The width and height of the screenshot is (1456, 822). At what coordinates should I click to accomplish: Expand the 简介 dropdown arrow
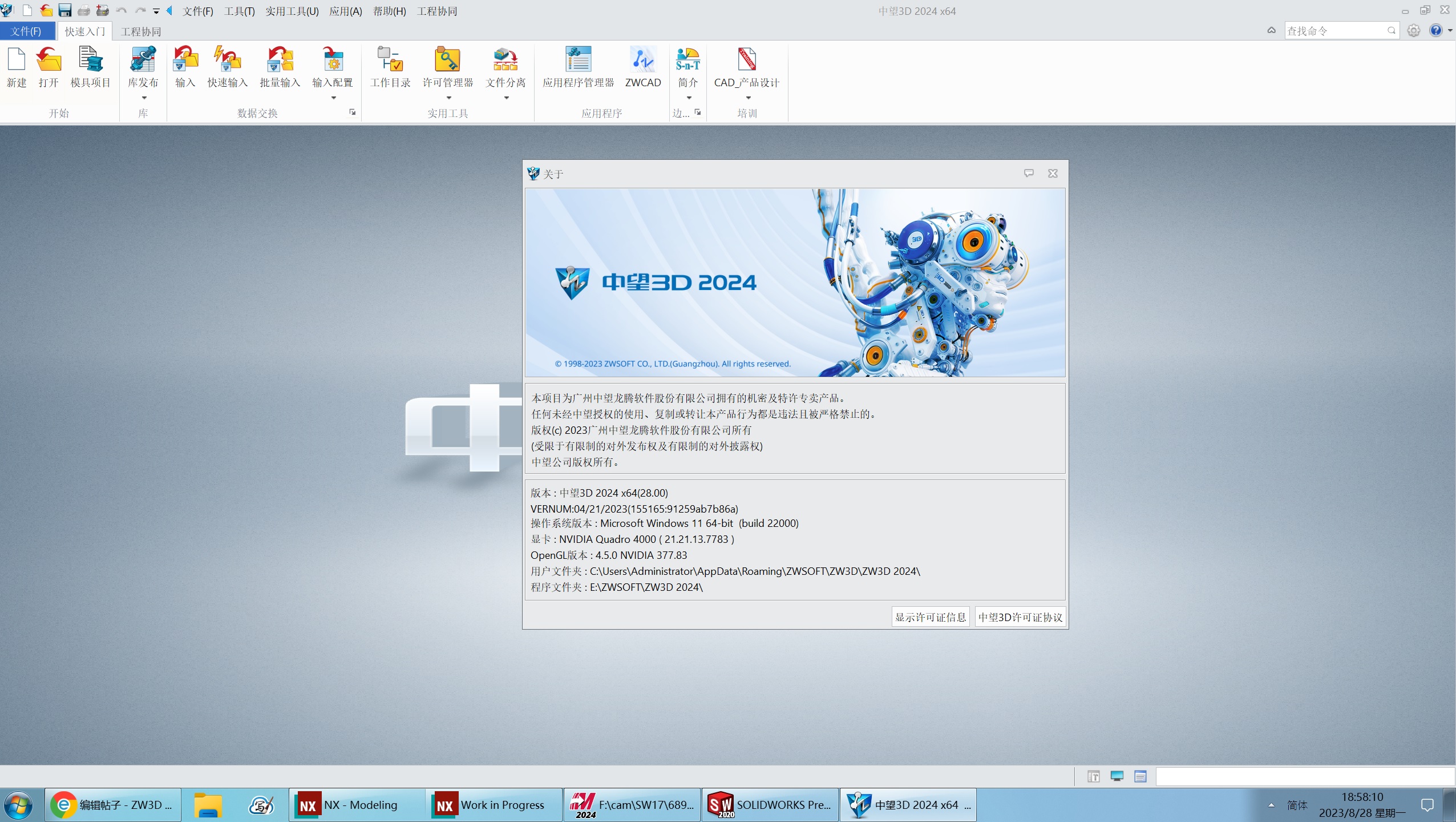pyautogui.click(x=689, y=98)
